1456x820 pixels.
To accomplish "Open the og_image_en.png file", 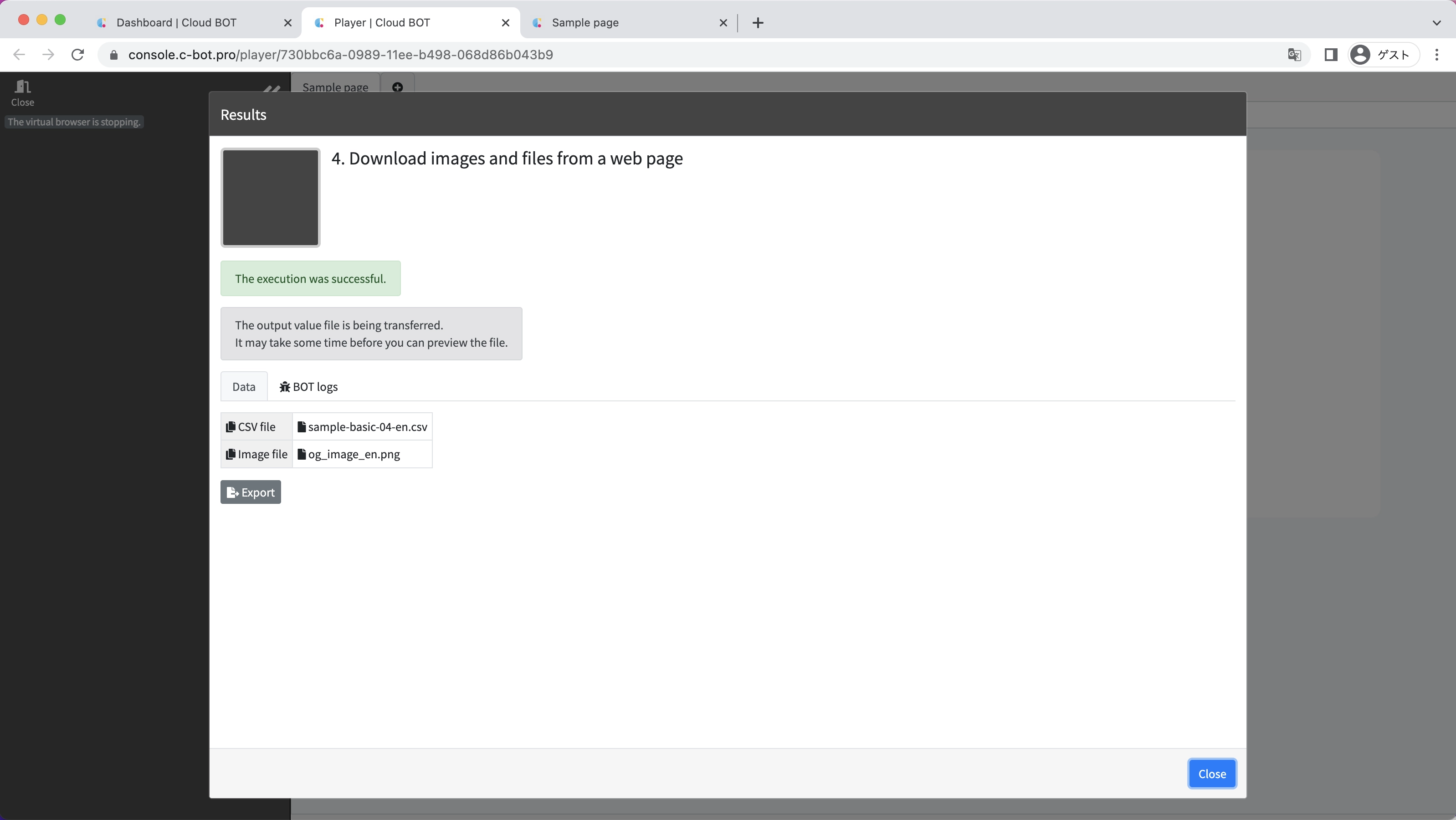I will coord(353,454).
